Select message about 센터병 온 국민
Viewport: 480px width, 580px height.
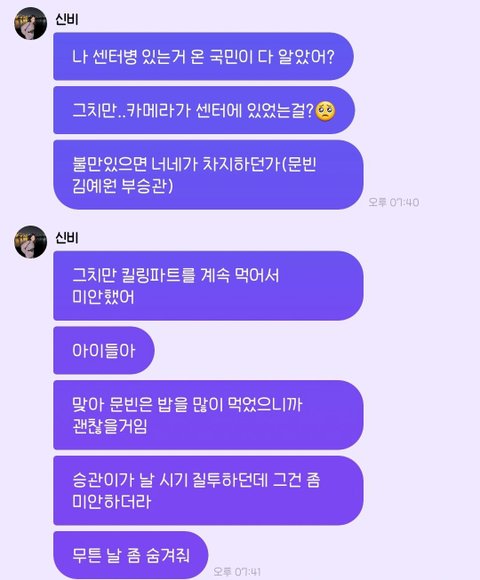tap(203, 56)
